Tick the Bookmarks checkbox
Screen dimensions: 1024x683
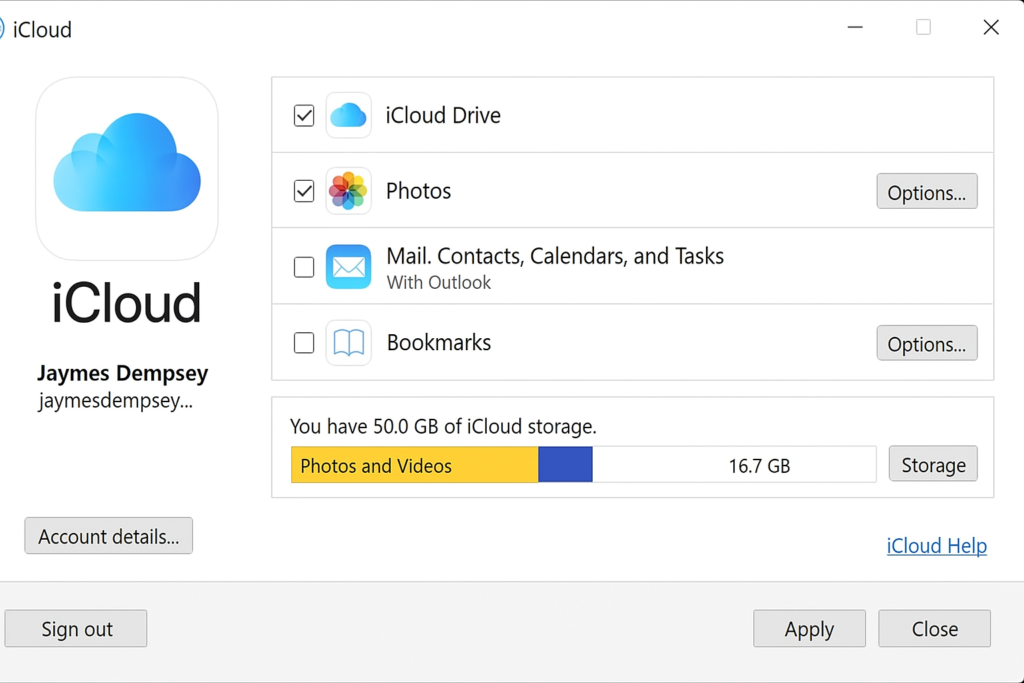[x=304, y=343]
